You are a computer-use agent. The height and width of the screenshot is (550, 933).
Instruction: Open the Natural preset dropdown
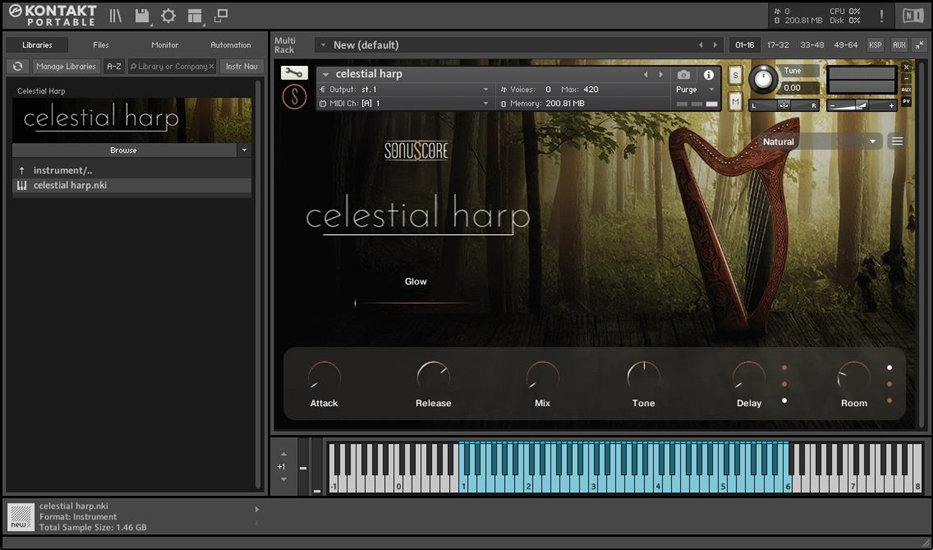click(820, 142)
